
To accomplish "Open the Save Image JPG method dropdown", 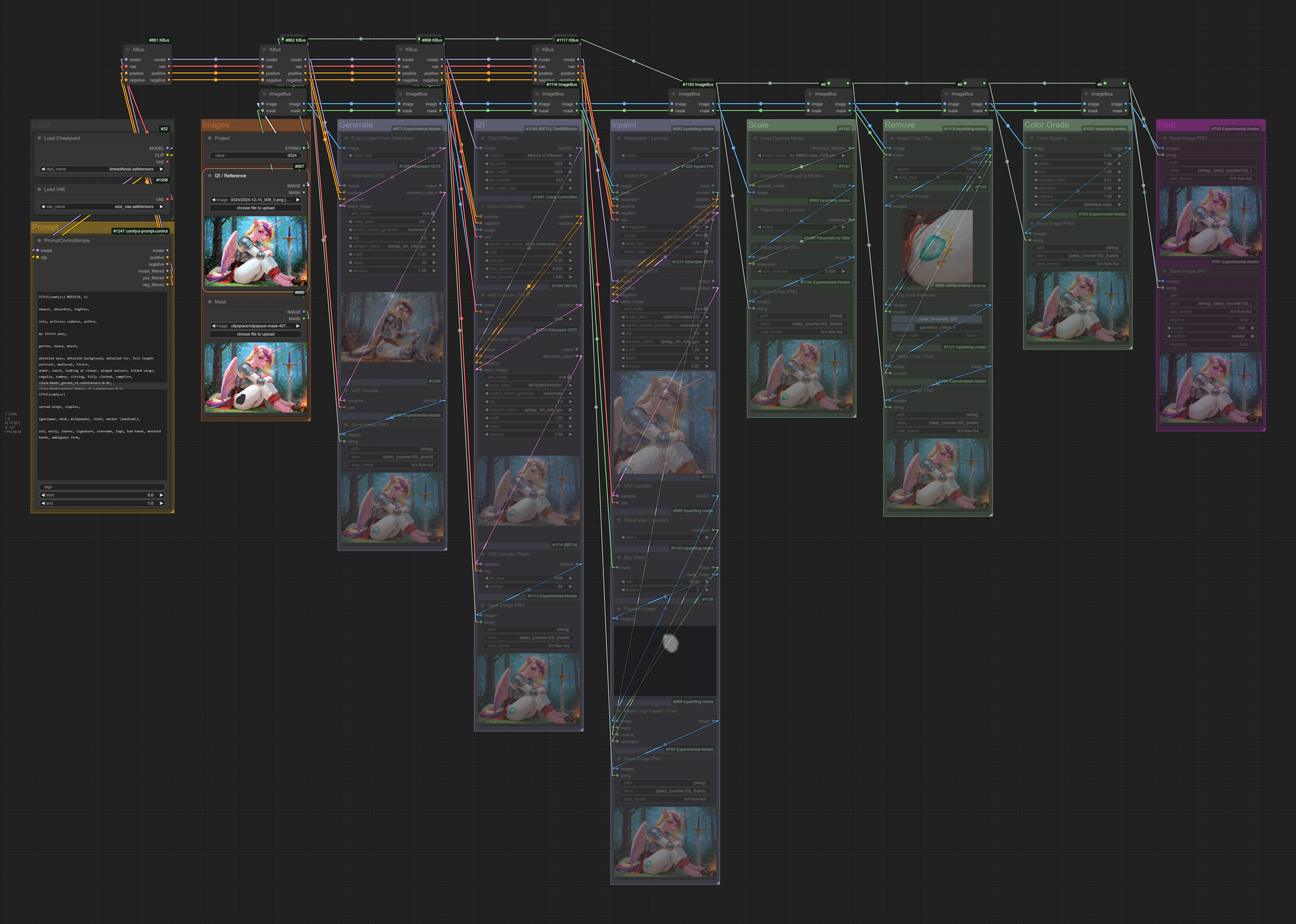I will [x=1211, y=336].
